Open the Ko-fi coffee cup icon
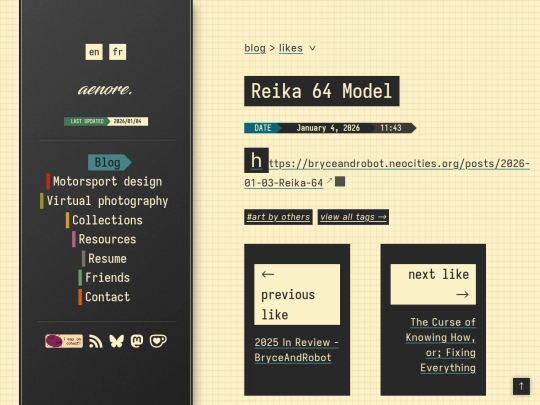 [158, 341]
